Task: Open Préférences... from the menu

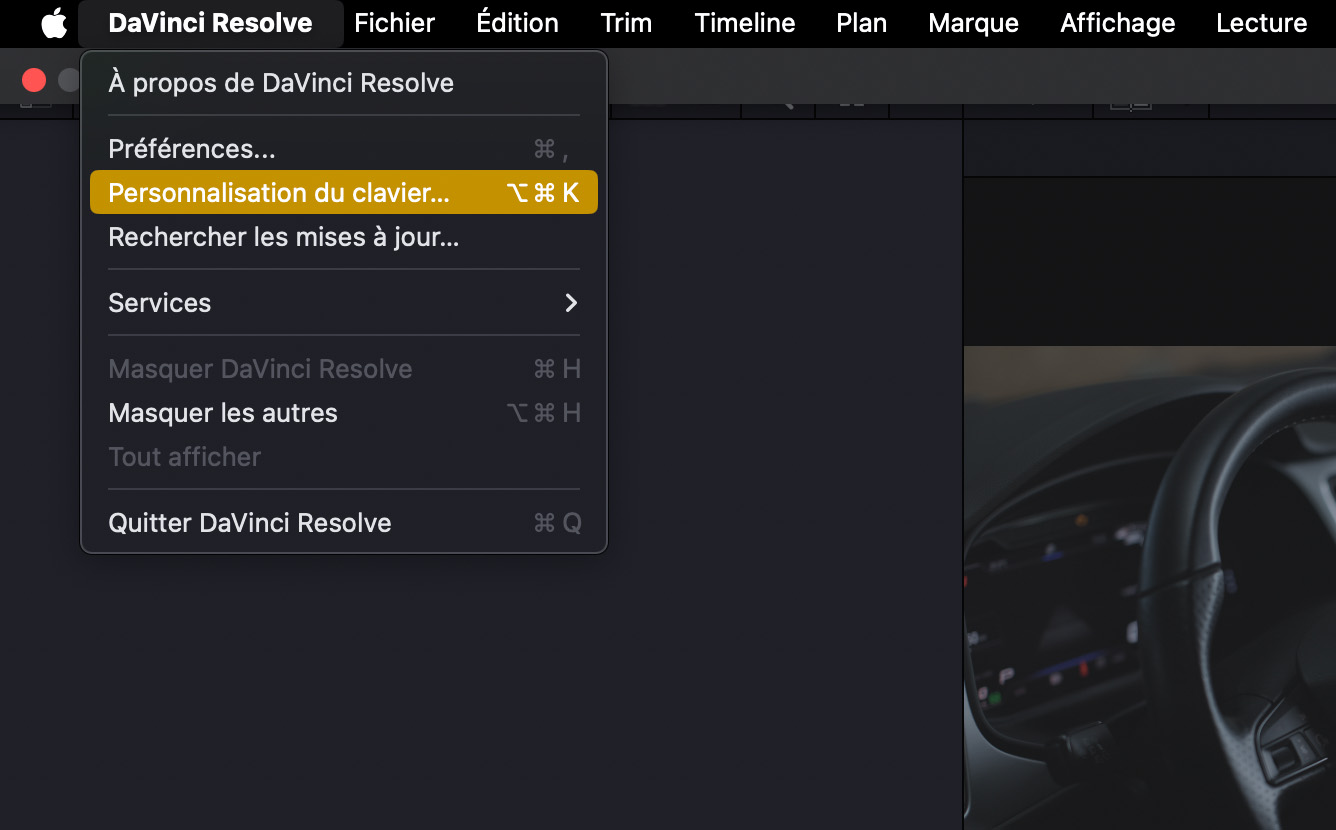Action: [344, 149]
